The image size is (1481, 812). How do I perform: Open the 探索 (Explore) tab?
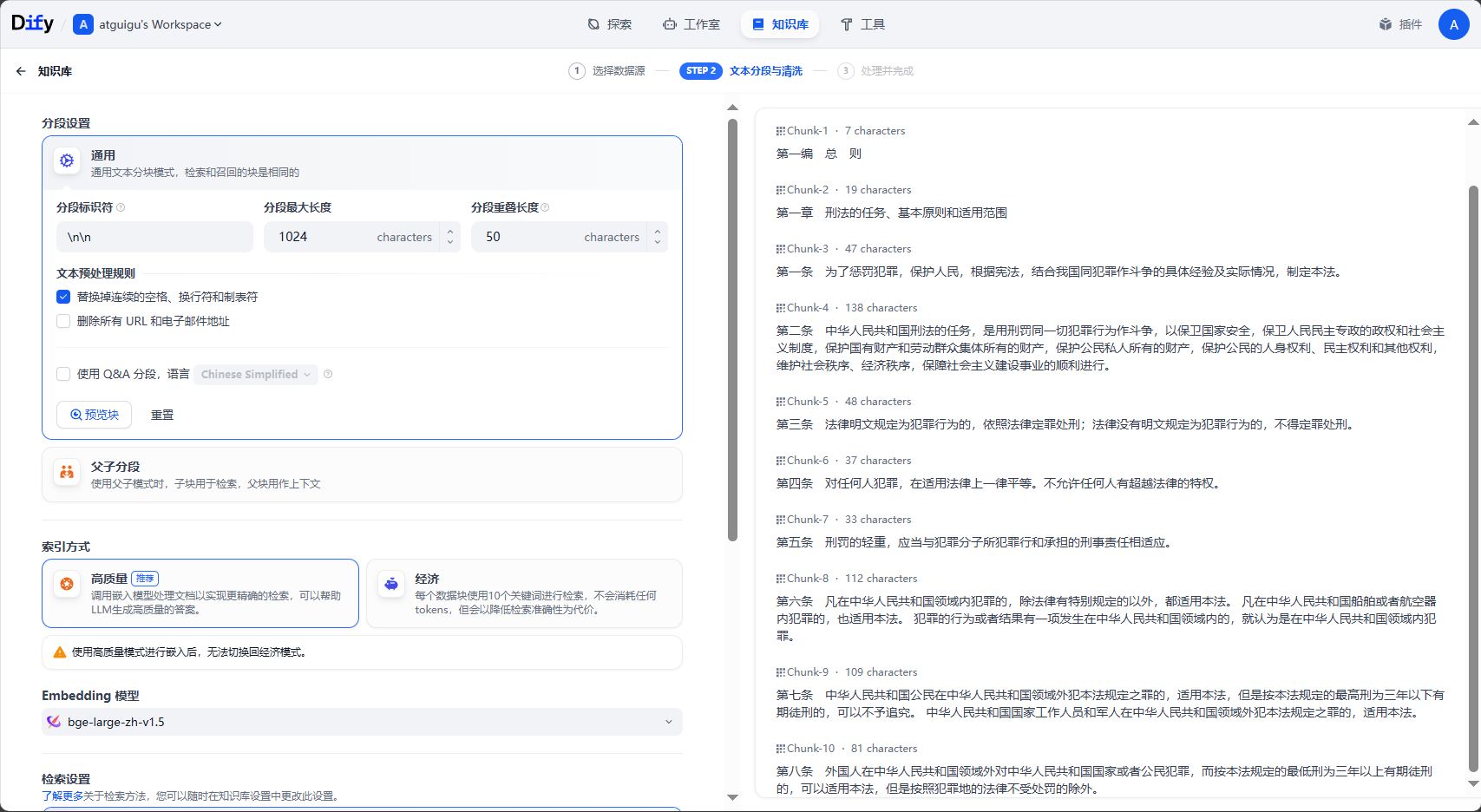click(x=609, y=24)
